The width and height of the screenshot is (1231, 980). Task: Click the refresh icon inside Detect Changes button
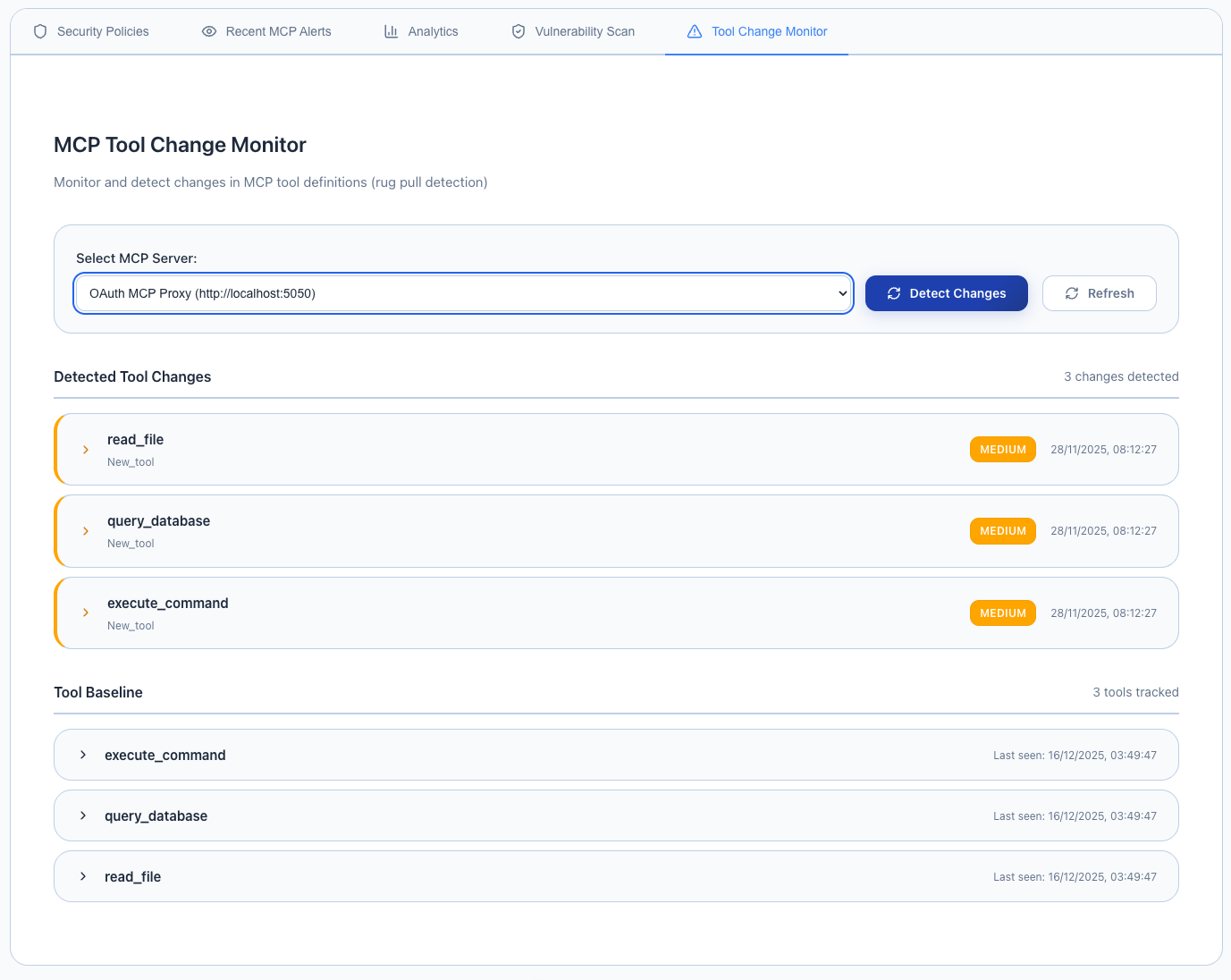click(x=894, y=292)
